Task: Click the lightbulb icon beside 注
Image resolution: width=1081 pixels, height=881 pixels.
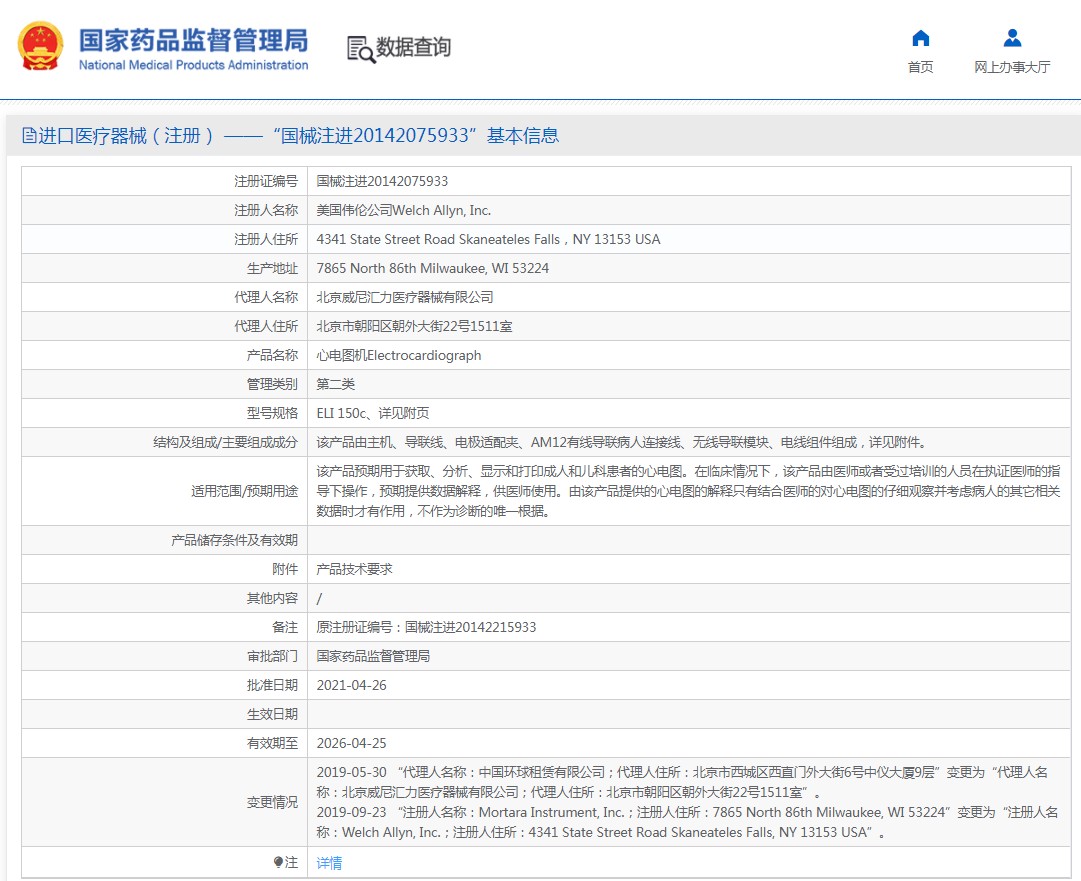Action: [278, 862]
